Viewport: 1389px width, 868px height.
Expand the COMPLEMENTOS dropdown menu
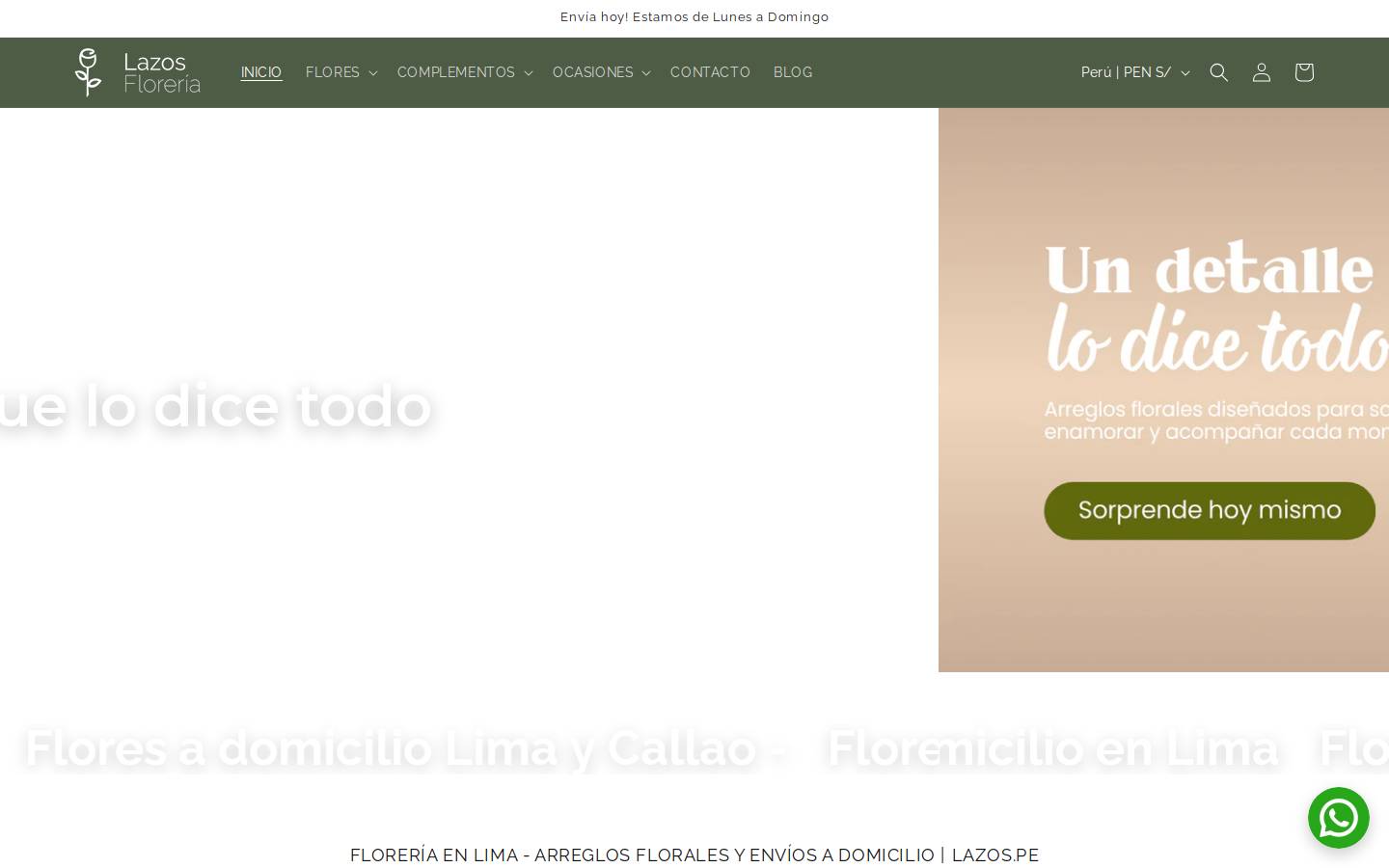click(x=465, y=72)
